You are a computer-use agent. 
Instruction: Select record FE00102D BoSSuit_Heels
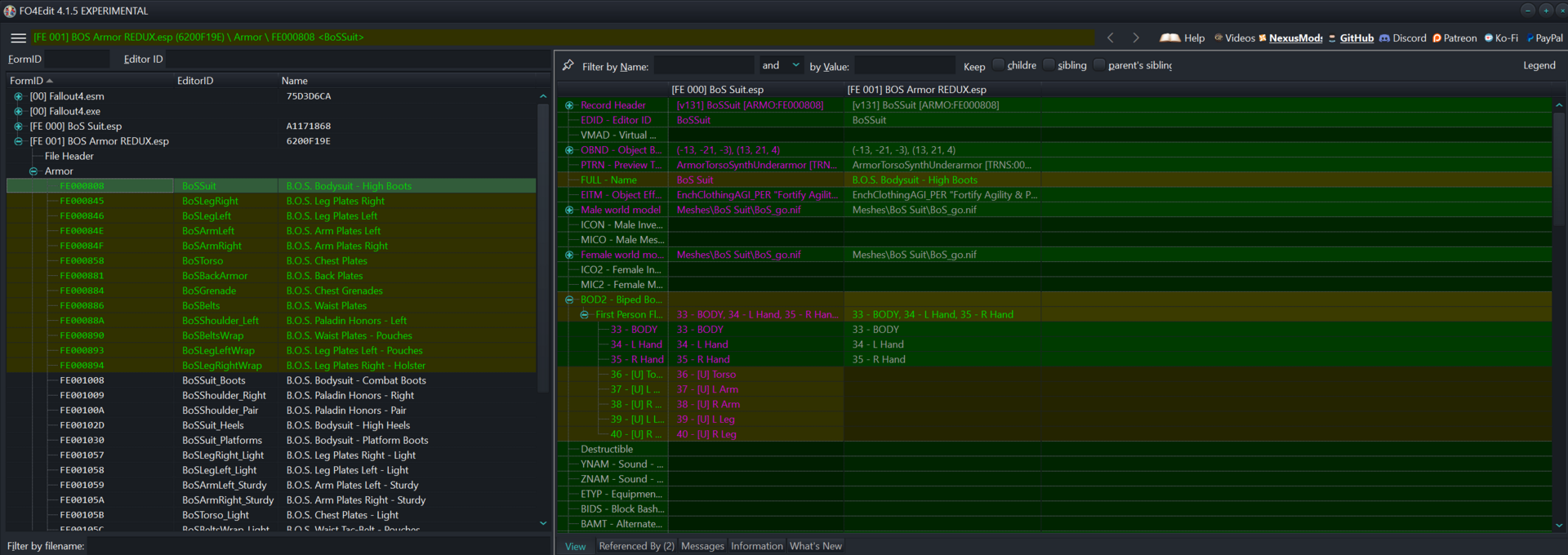tap(271, 425)
